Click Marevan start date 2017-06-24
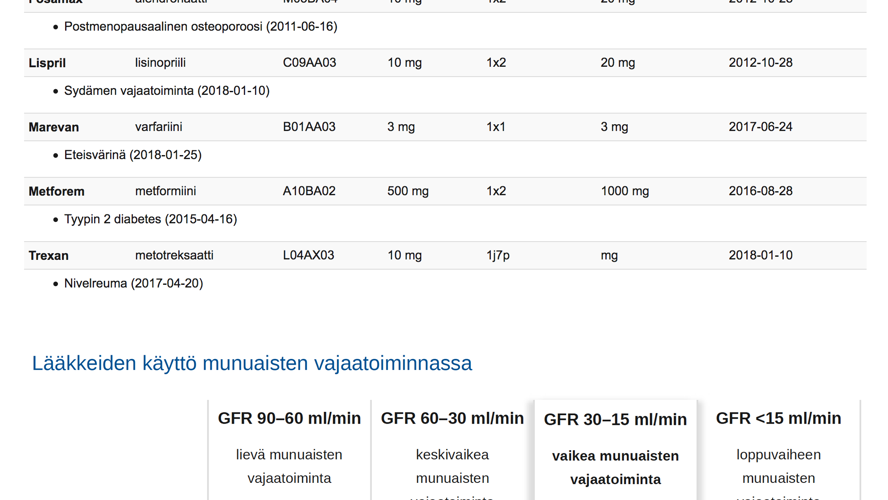Screen dimensions: 888x500 pos(760,127)
